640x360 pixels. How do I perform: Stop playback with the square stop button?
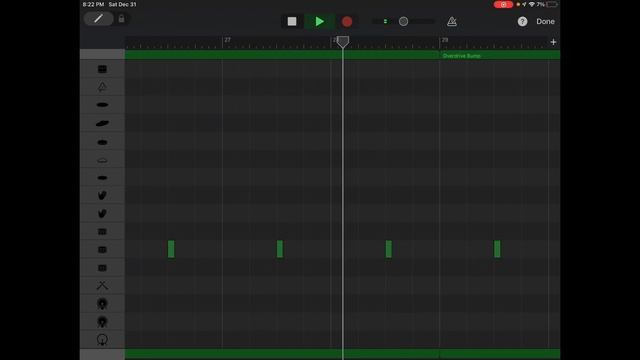(x=292, y=21)
